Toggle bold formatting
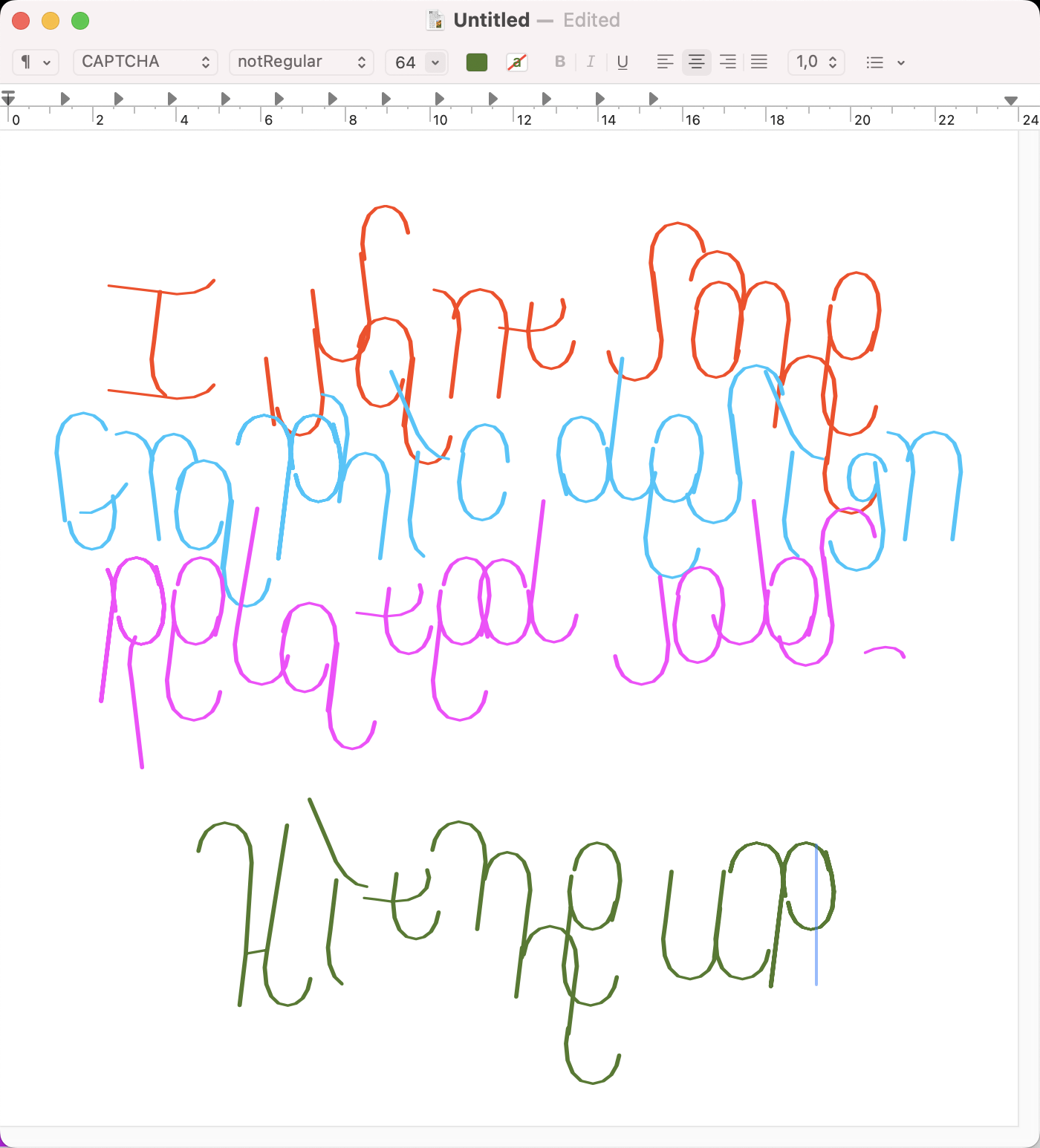 (560, 62)
